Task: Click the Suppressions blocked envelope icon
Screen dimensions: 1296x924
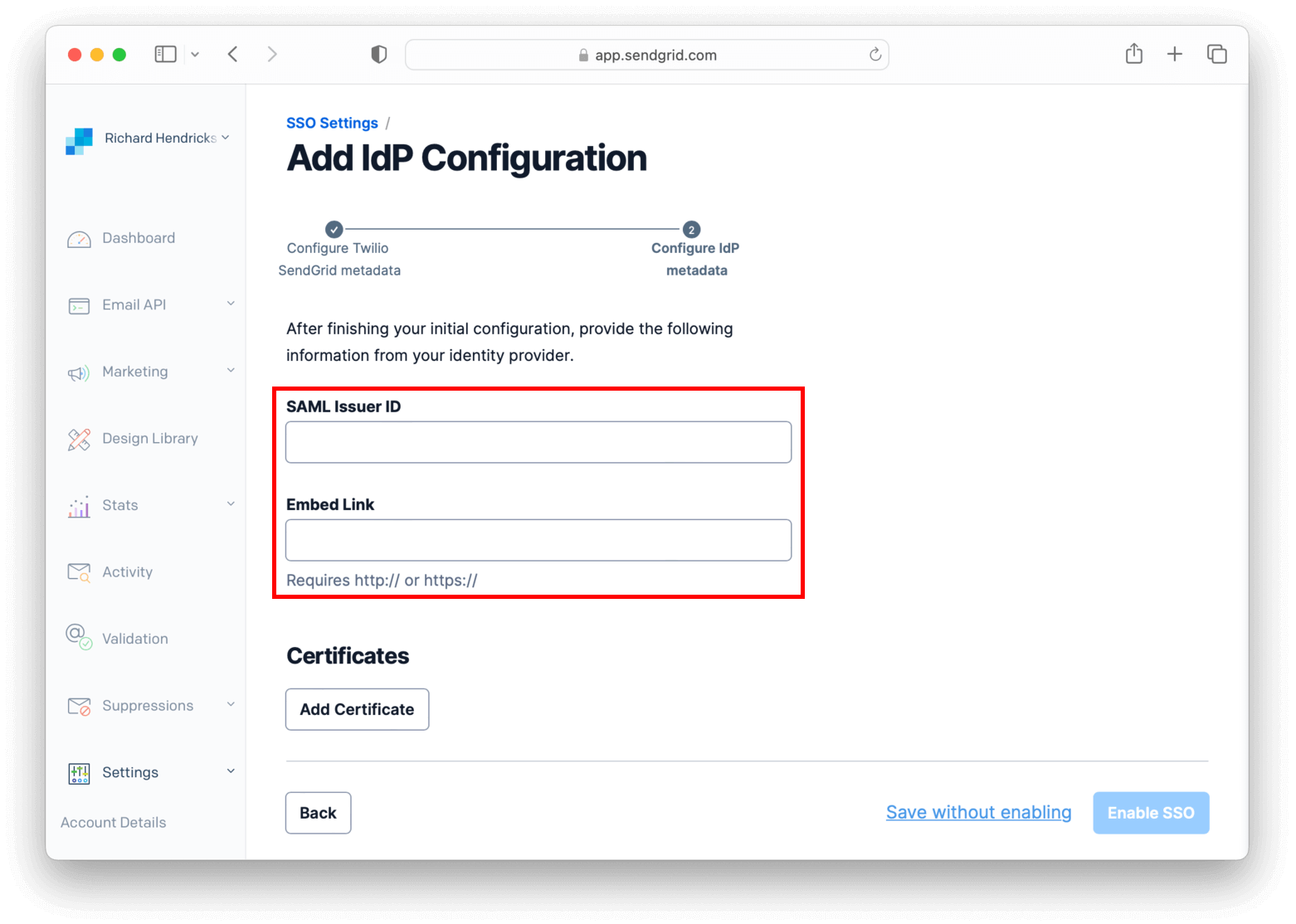Action: pyautogui.click(x=79, y=707)
